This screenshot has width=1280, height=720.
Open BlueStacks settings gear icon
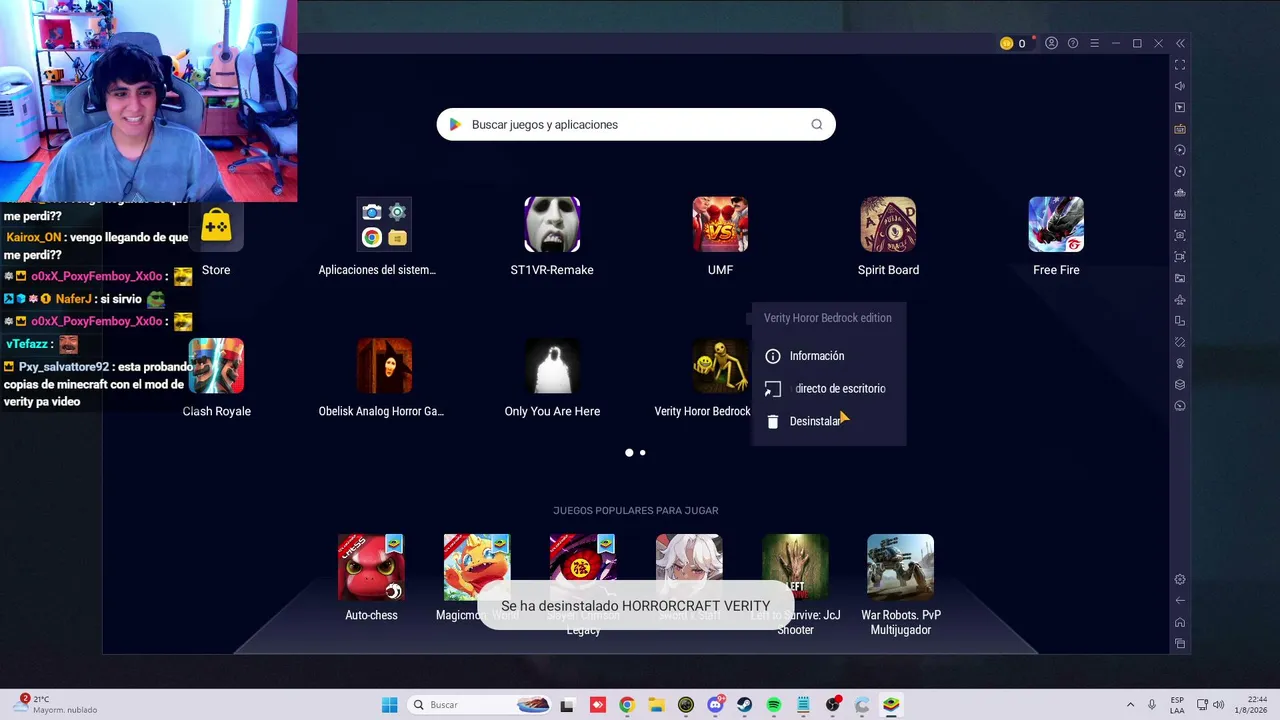click(x=1180, y=579)
